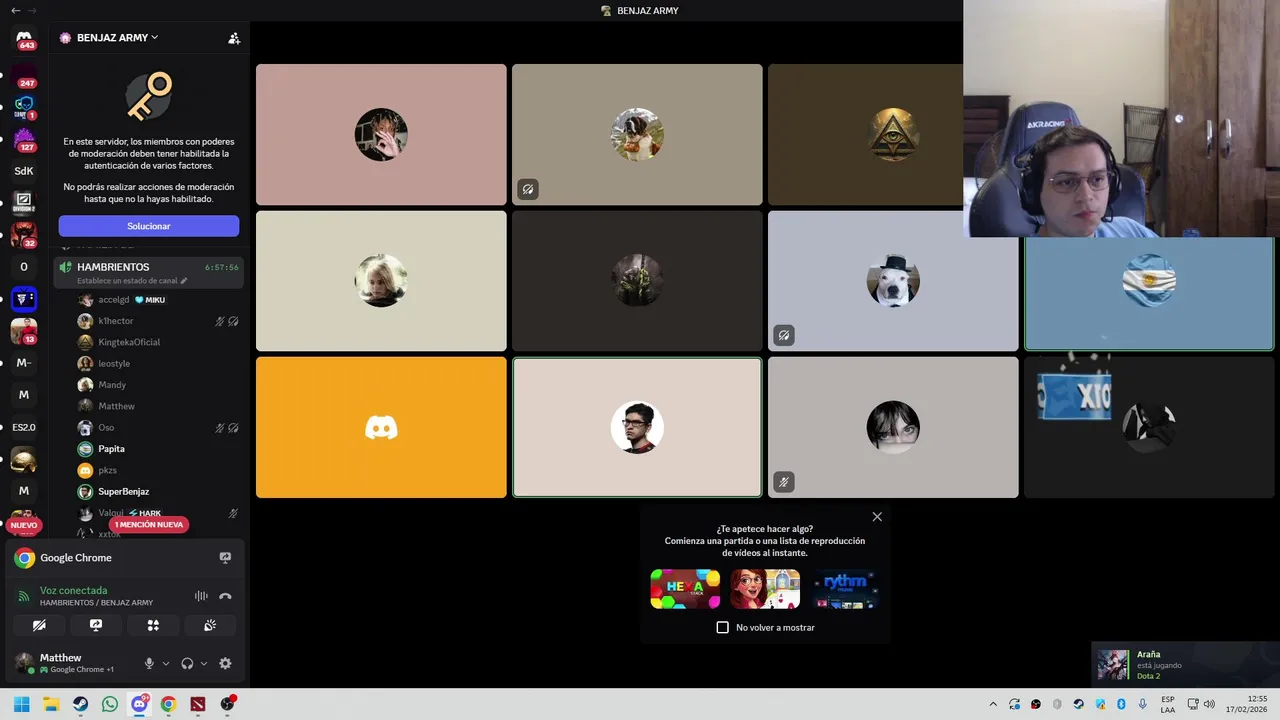The image size is (1280, 720).
Task: Mute microphone next to Matthew
Action: click(x=149, y=663)
